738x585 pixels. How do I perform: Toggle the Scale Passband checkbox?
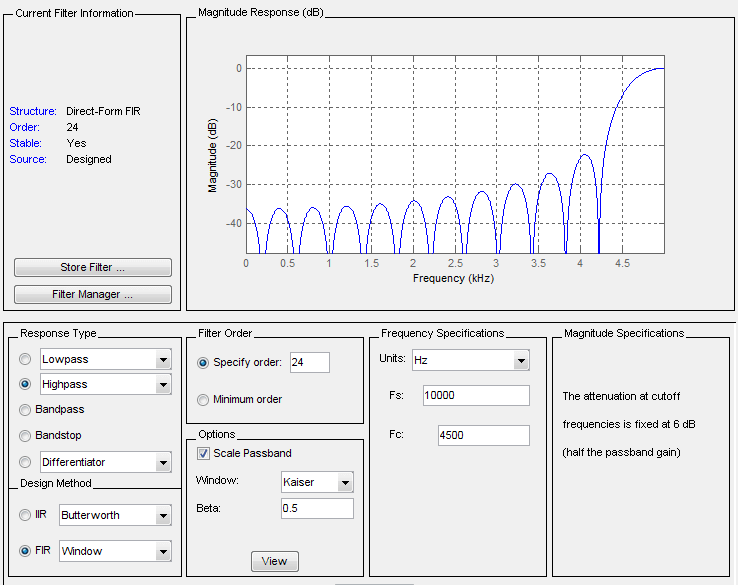coord(204,453)
